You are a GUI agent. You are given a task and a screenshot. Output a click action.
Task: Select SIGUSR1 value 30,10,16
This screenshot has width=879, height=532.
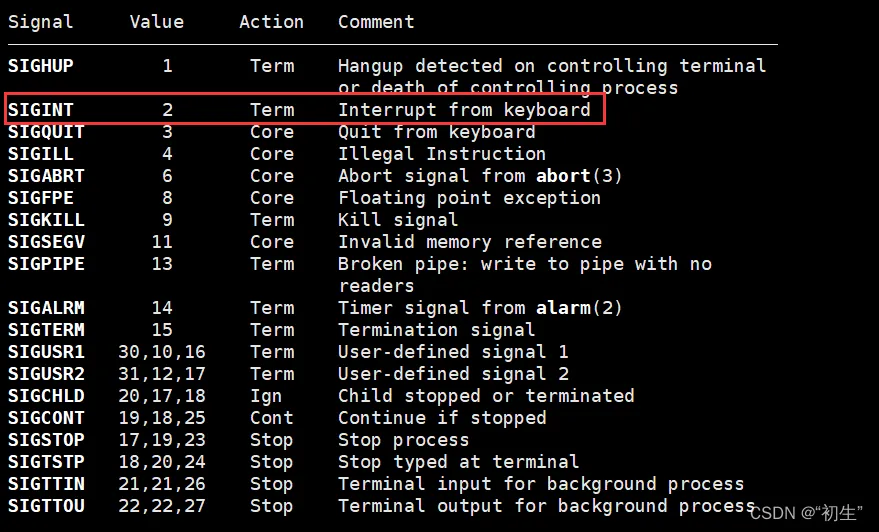[x=167, y=352]
